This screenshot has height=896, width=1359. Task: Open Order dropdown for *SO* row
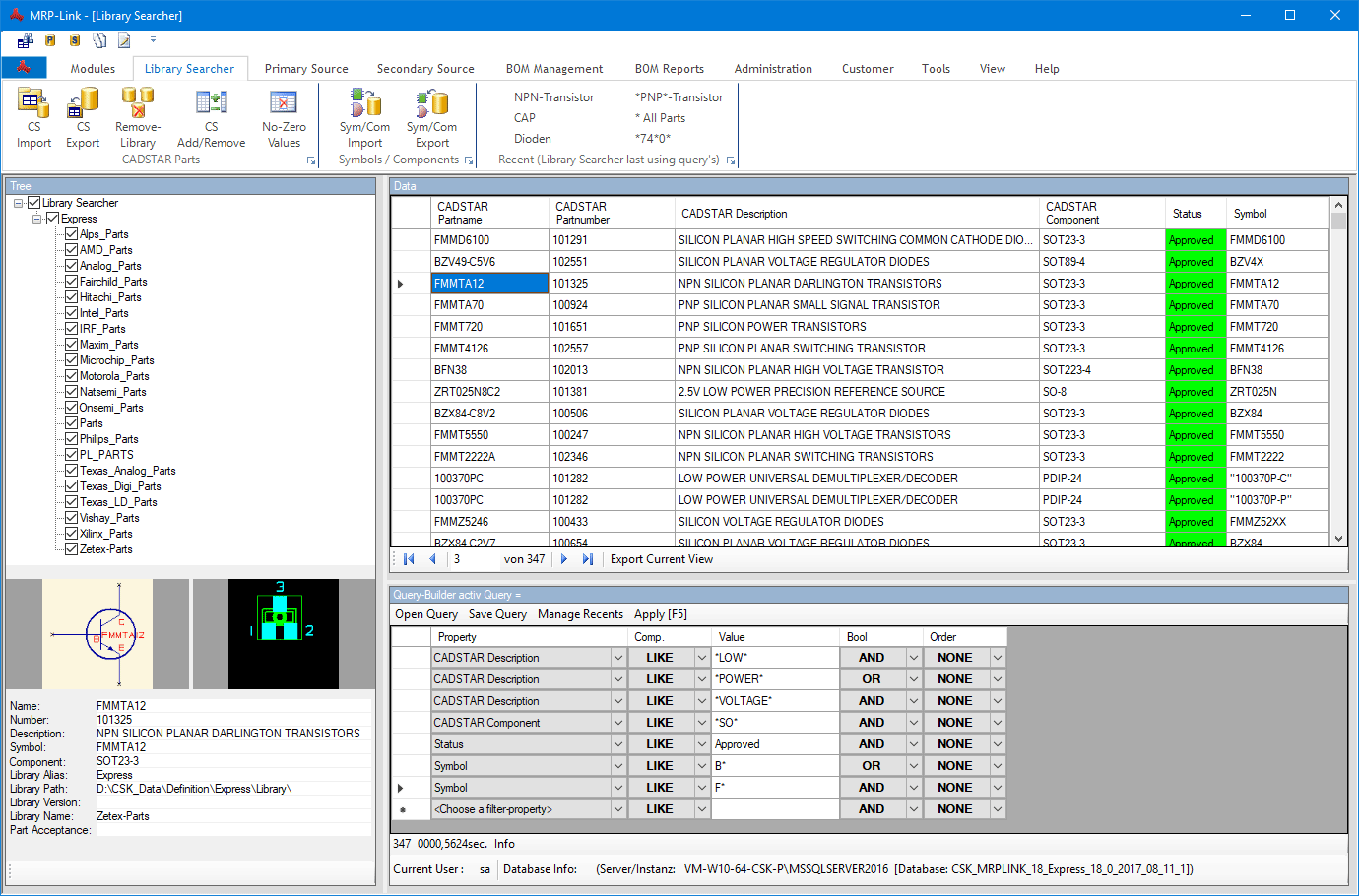tap(998, 723)
